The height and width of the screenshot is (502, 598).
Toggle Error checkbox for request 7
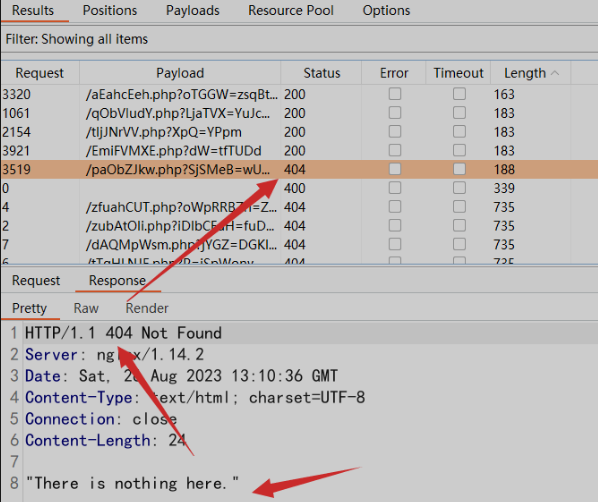pos(395,244)
